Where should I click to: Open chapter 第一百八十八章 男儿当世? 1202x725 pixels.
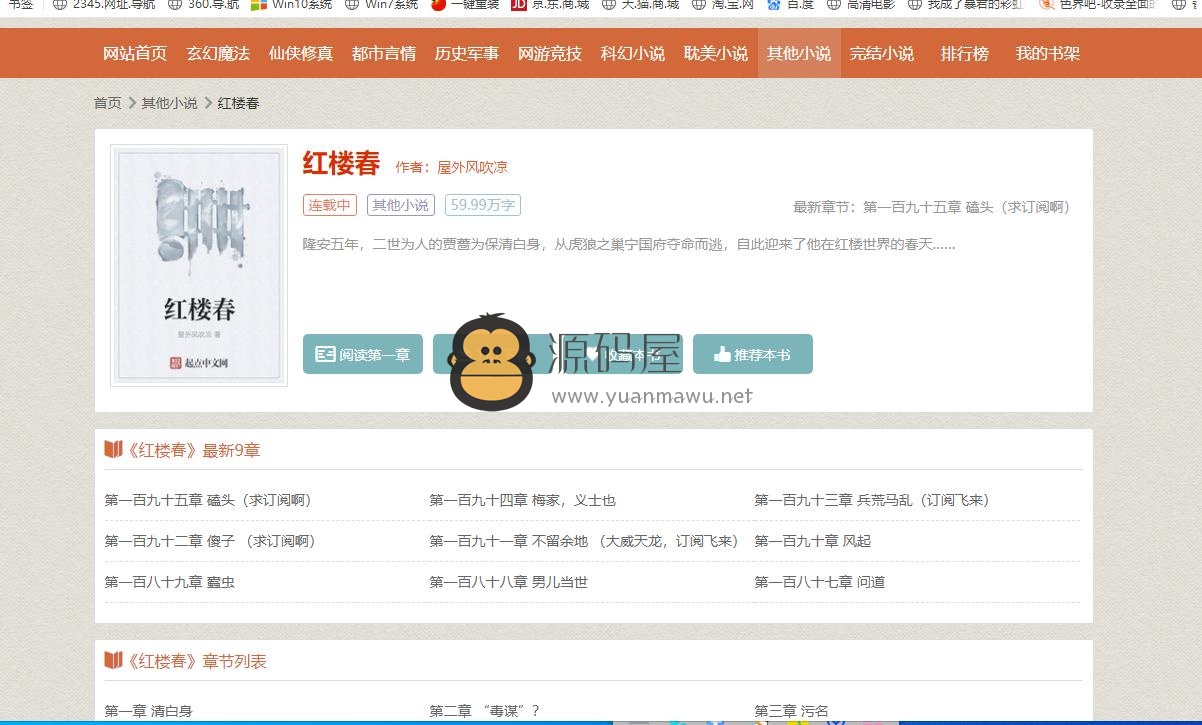coord(509,582)
